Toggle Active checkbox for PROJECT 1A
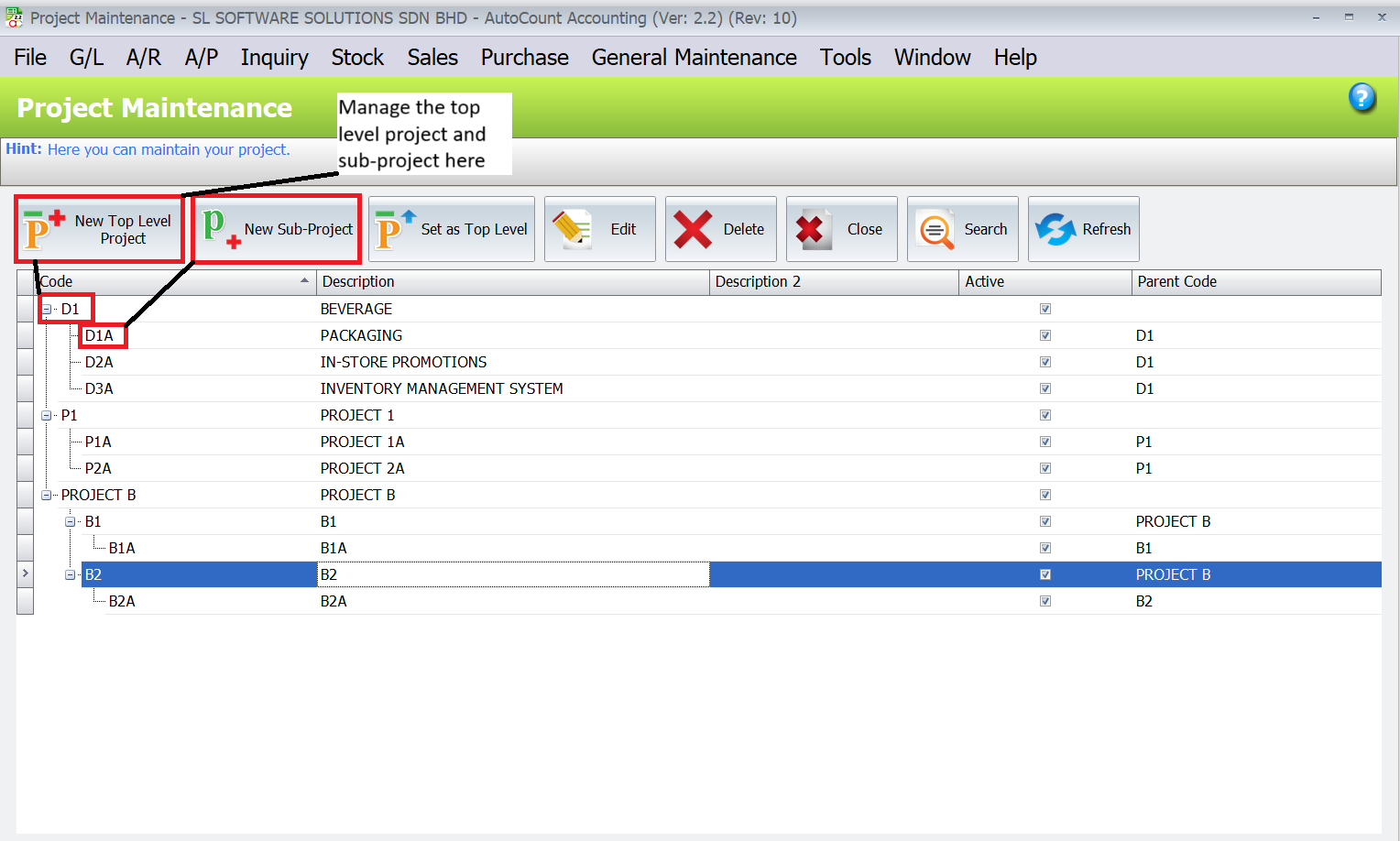 (1045, 442)
